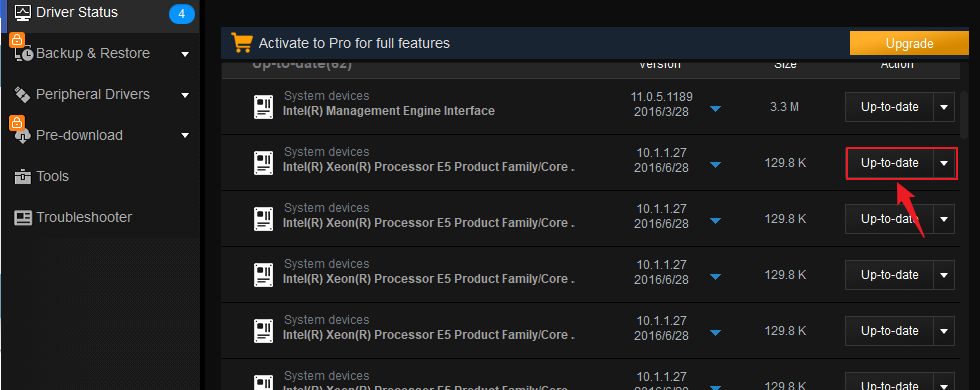Select 'Intel(R) Management Engine Interface' driver name
Viewport: 980px width, 390px height.
pos(389,111)
